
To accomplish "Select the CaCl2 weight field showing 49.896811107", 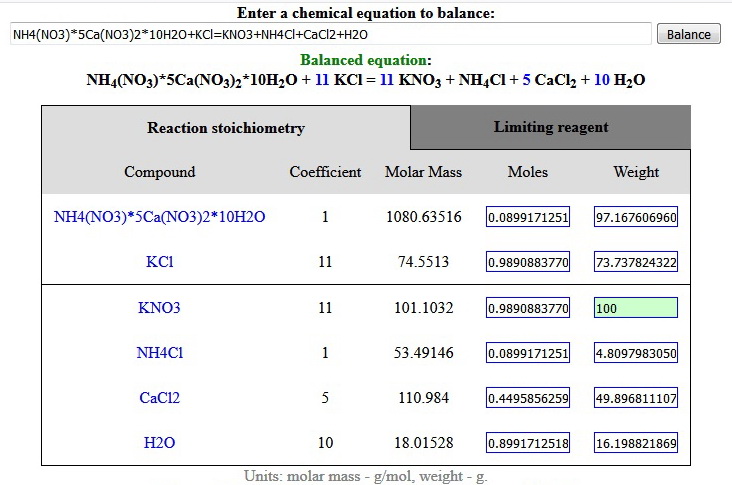I will pos(636,398).
